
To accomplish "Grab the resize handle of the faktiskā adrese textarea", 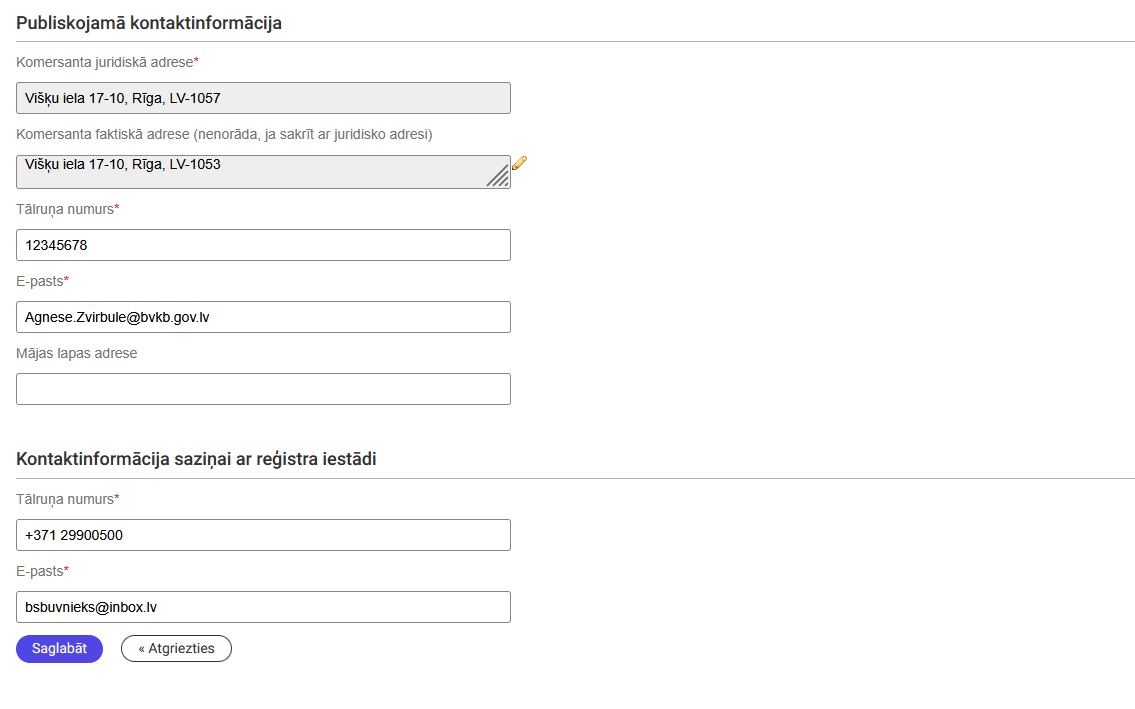I will click(x=499, y=177).
